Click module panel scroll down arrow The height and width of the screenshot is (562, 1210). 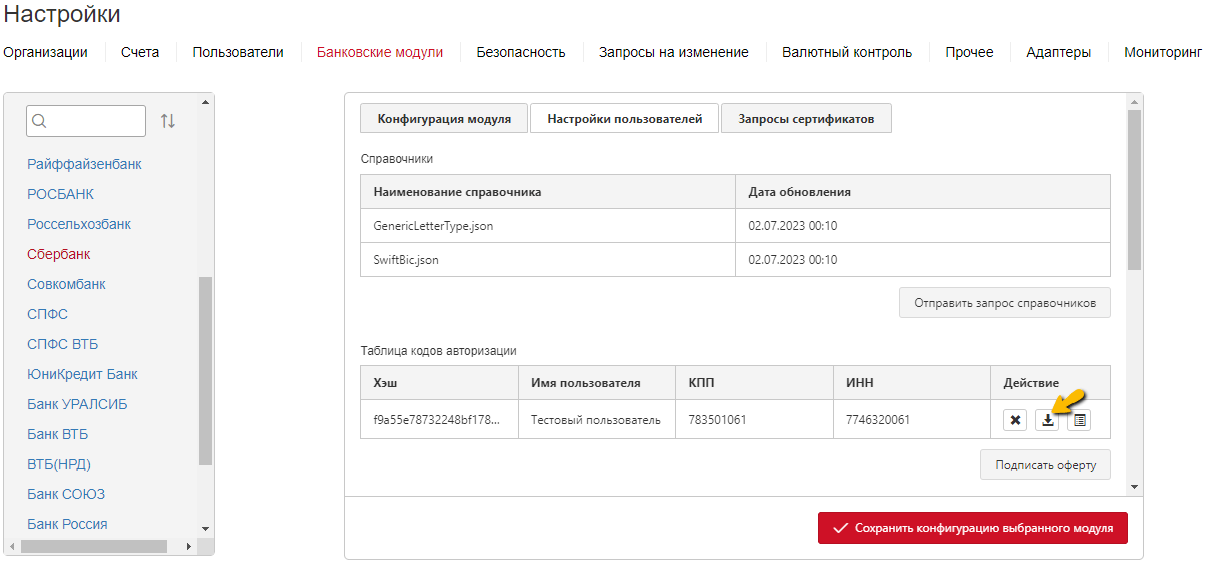pos(1134,487)
